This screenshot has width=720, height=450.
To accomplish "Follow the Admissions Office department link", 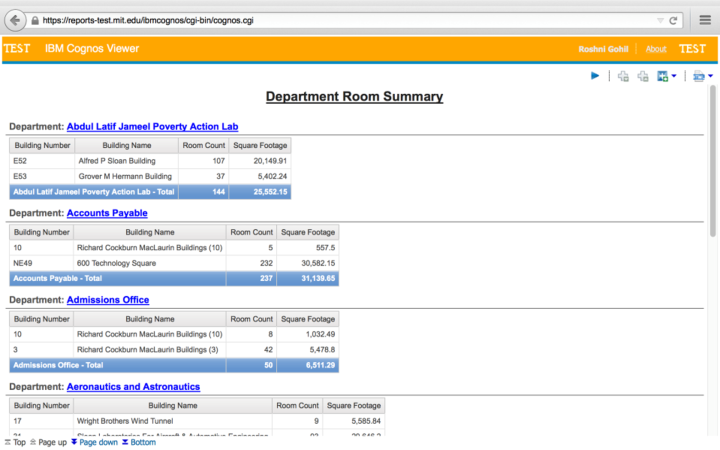I will click(x=108, y=300).
